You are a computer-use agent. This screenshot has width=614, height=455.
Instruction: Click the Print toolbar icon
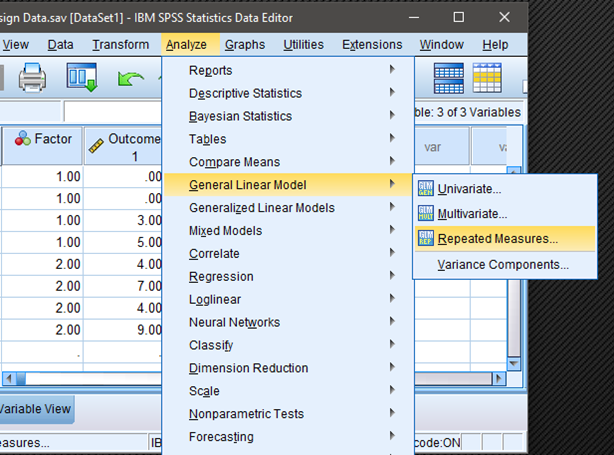point(32,78)
